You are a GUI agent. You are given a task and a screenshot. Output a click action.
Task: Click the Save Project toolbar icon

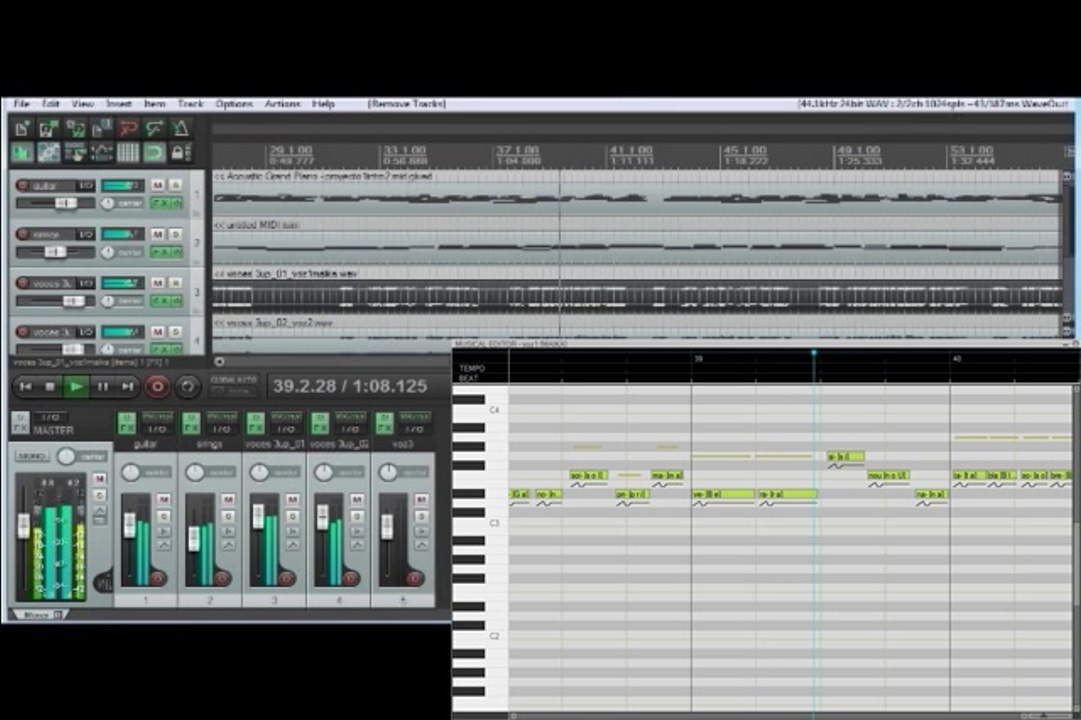point(74,128)
